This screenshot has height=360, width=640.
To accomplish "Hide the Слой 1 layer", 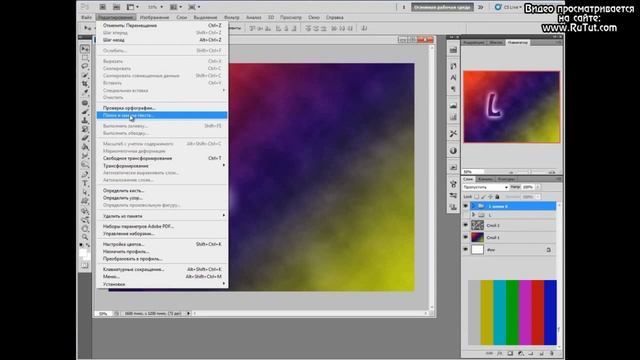I will 466,237.
